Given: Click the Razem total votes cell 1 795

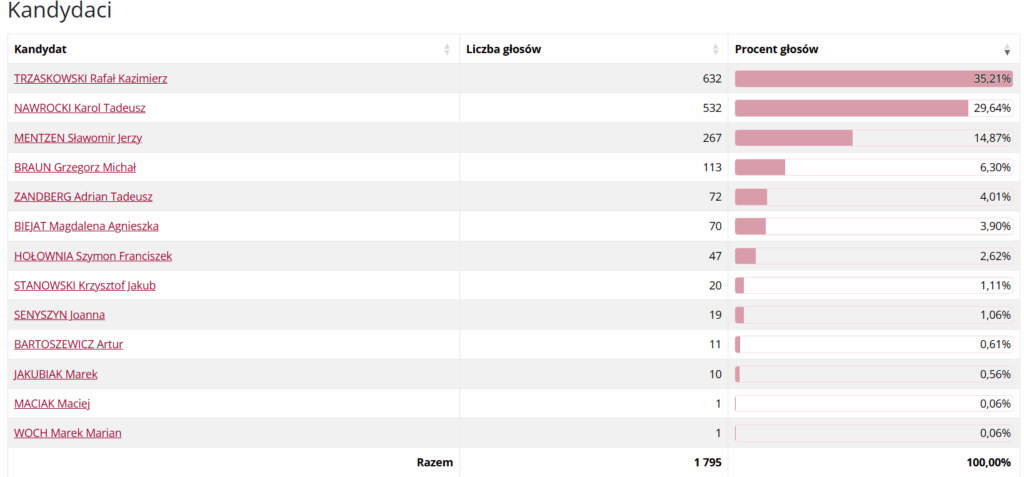Looking at the screenshot, I should pyautogui.click(x=705, y=462).
